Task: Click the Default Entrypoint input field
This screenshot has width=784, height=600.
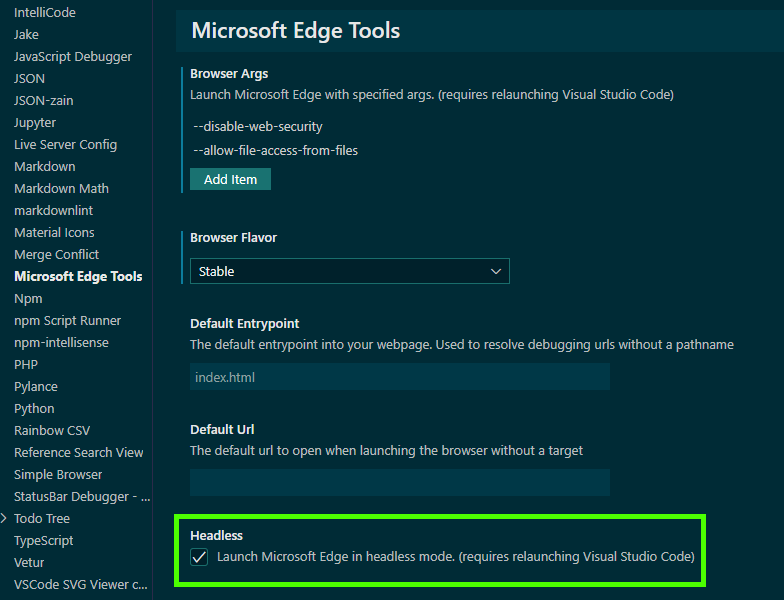Action: click(x=400, y=377)
